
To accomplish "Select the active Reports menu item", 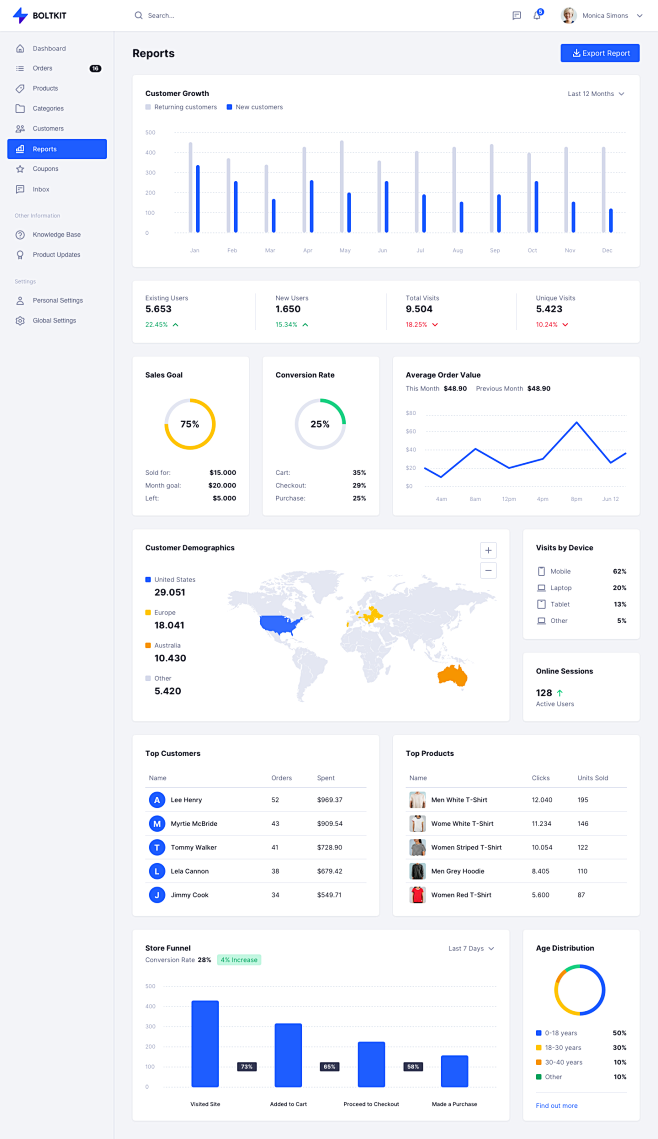I will [x=57, y=149].
